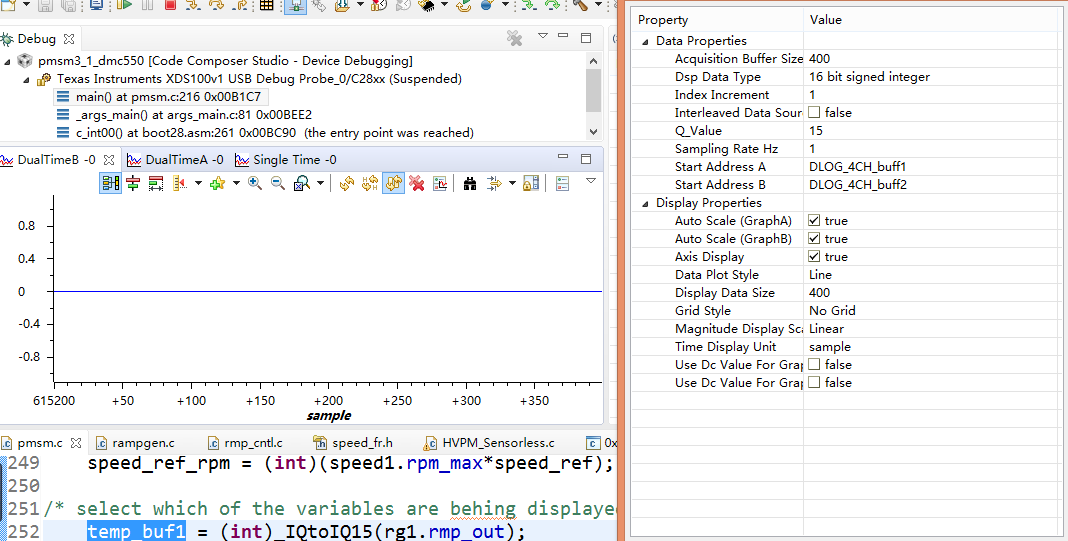1068x541 pixels.
Task: Click the black grid icon in top toolbar
Action: 266,5
